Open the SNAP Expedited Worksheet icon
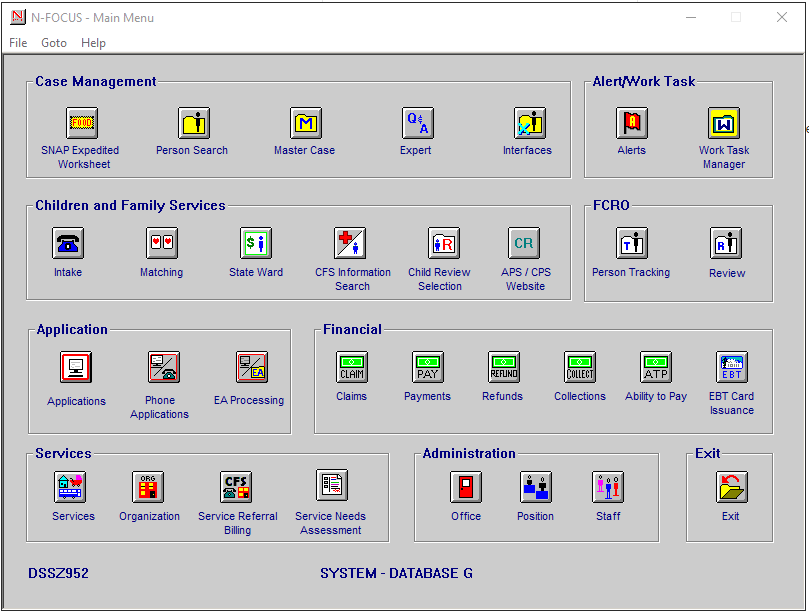Viewport: 809px width, 613px height. click(81, 123)
